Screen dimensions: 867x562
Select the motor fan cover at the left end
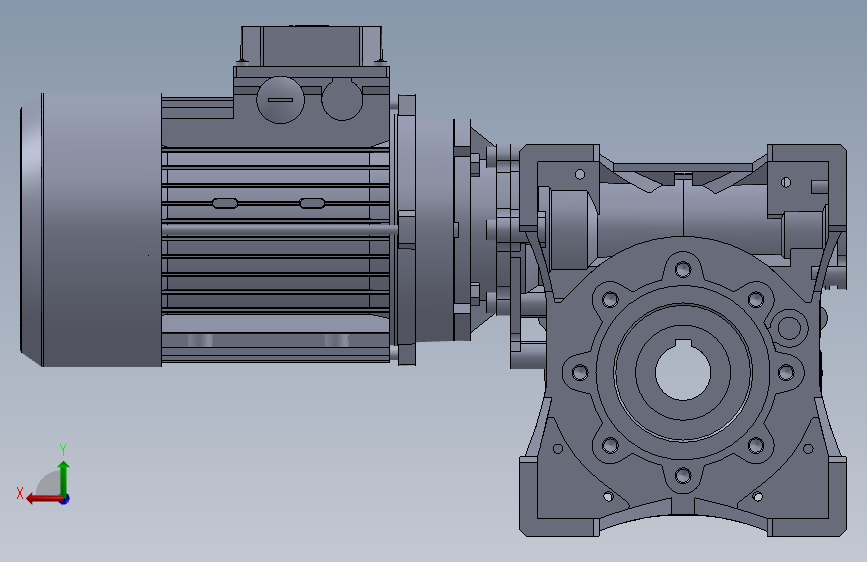pyautogui.click(x=91, y=230)
